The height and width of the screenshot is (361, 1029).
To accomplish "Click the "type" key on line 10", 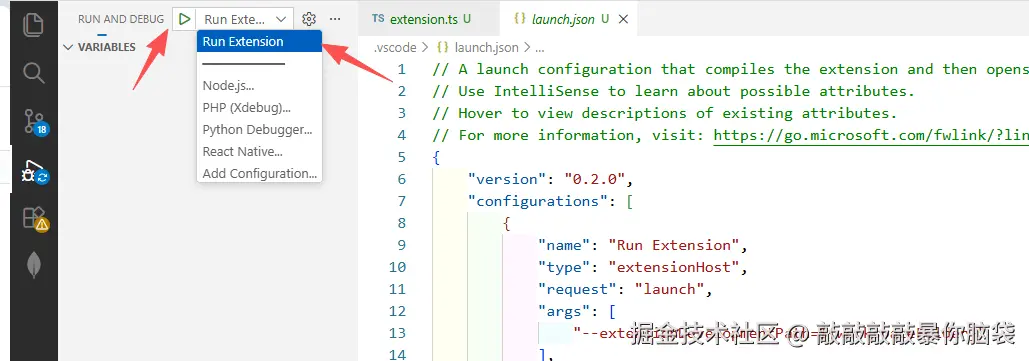I will tap(564, 267).
